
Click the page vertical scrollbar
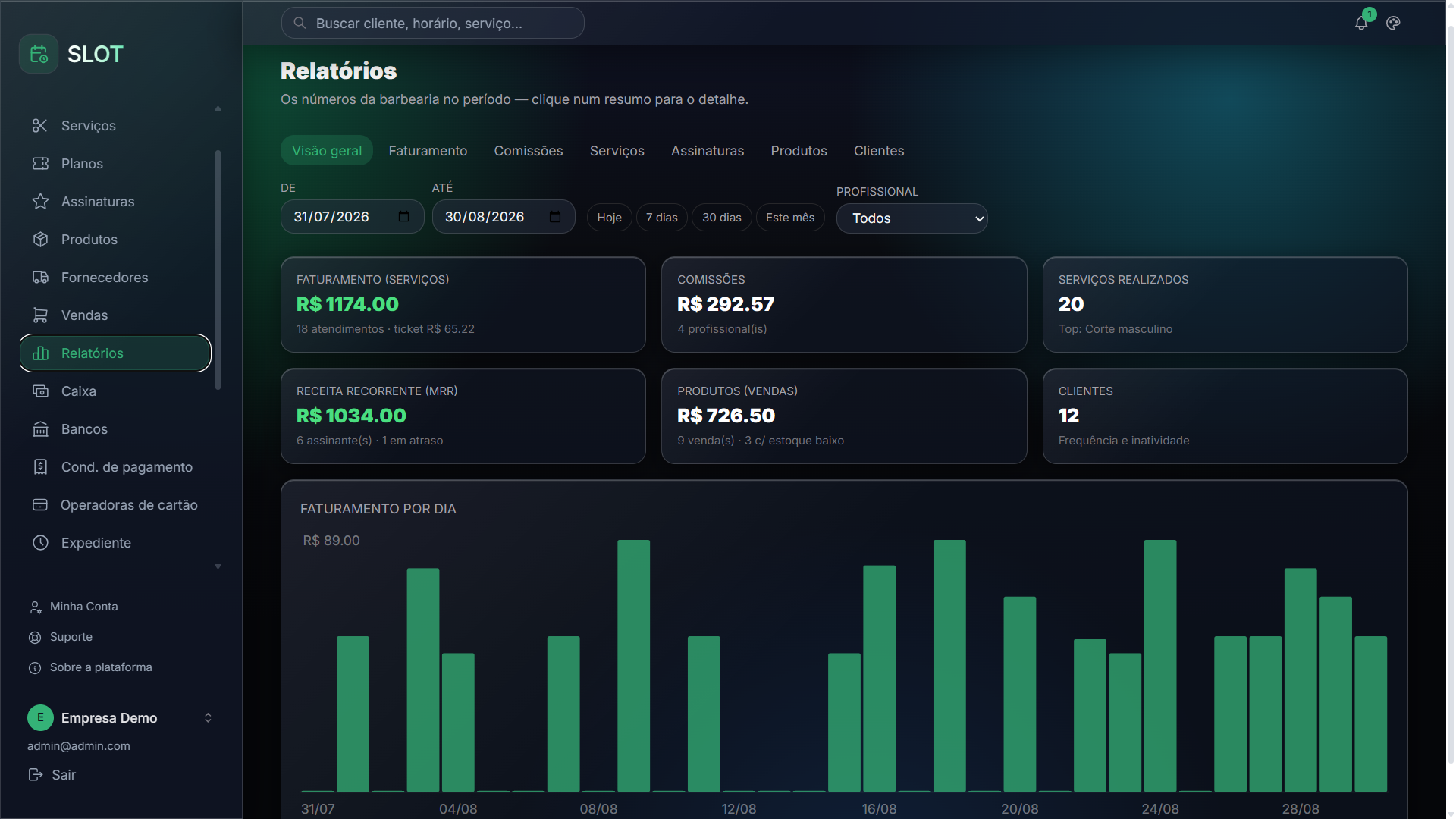pyautogui.click(x=1451, y=394)
